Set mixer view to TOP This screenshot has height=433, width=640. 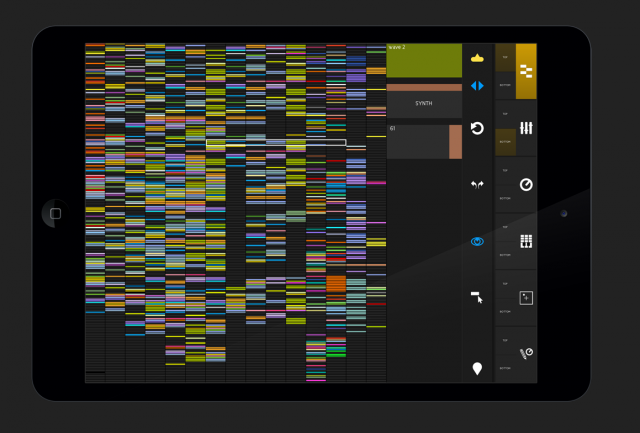(505, 114)
